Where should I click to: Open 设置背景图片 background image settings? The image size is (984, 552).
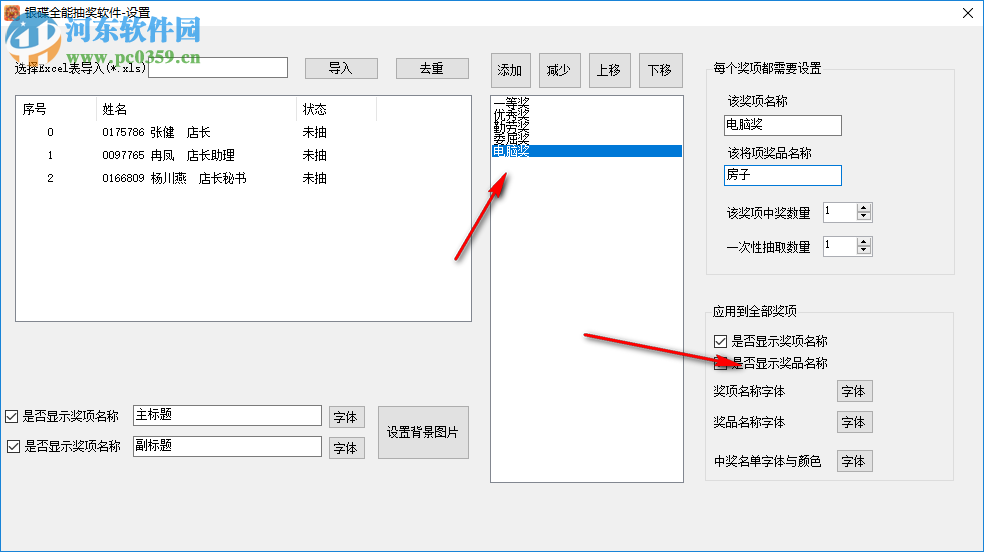pos(423,432)
